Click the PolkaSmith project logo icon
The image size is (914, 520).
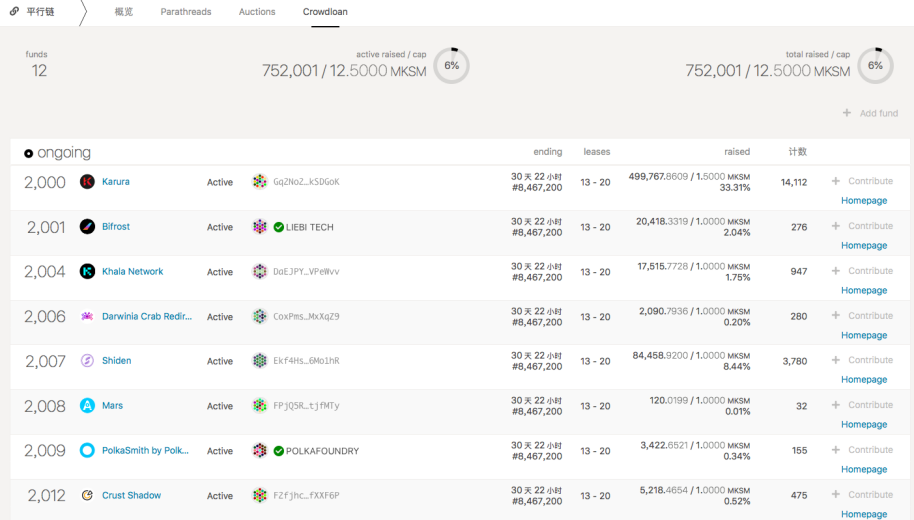[x=87, y=451]
